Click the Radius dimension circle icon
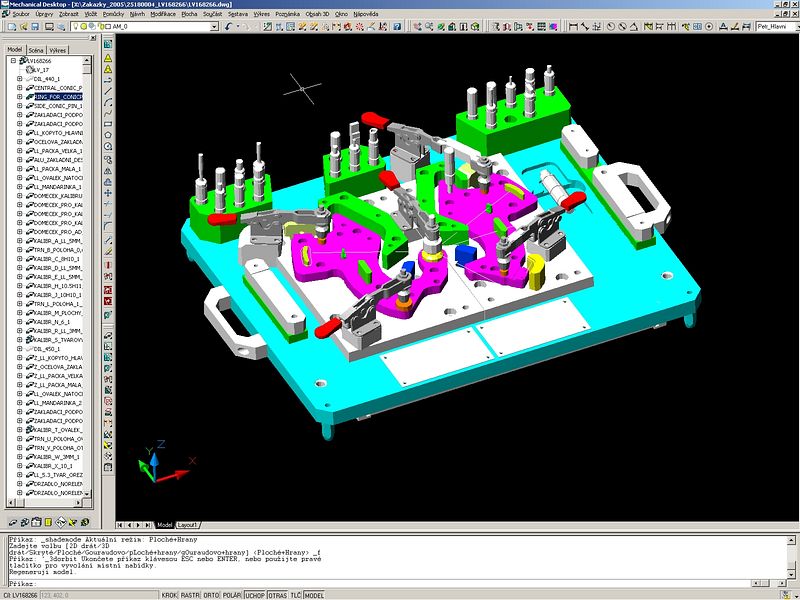800x600 pixels. pyautogui.click(x=611, y=27)
